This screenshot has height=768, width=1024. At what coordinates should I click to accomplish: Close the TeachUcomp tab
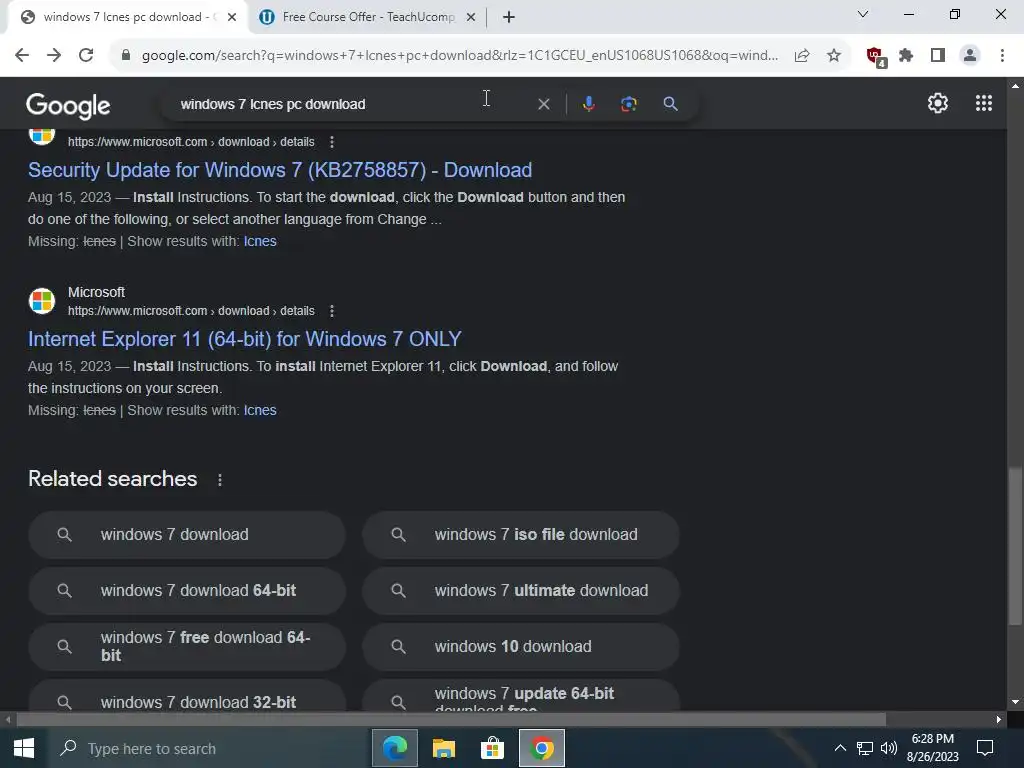coord(471,18)
